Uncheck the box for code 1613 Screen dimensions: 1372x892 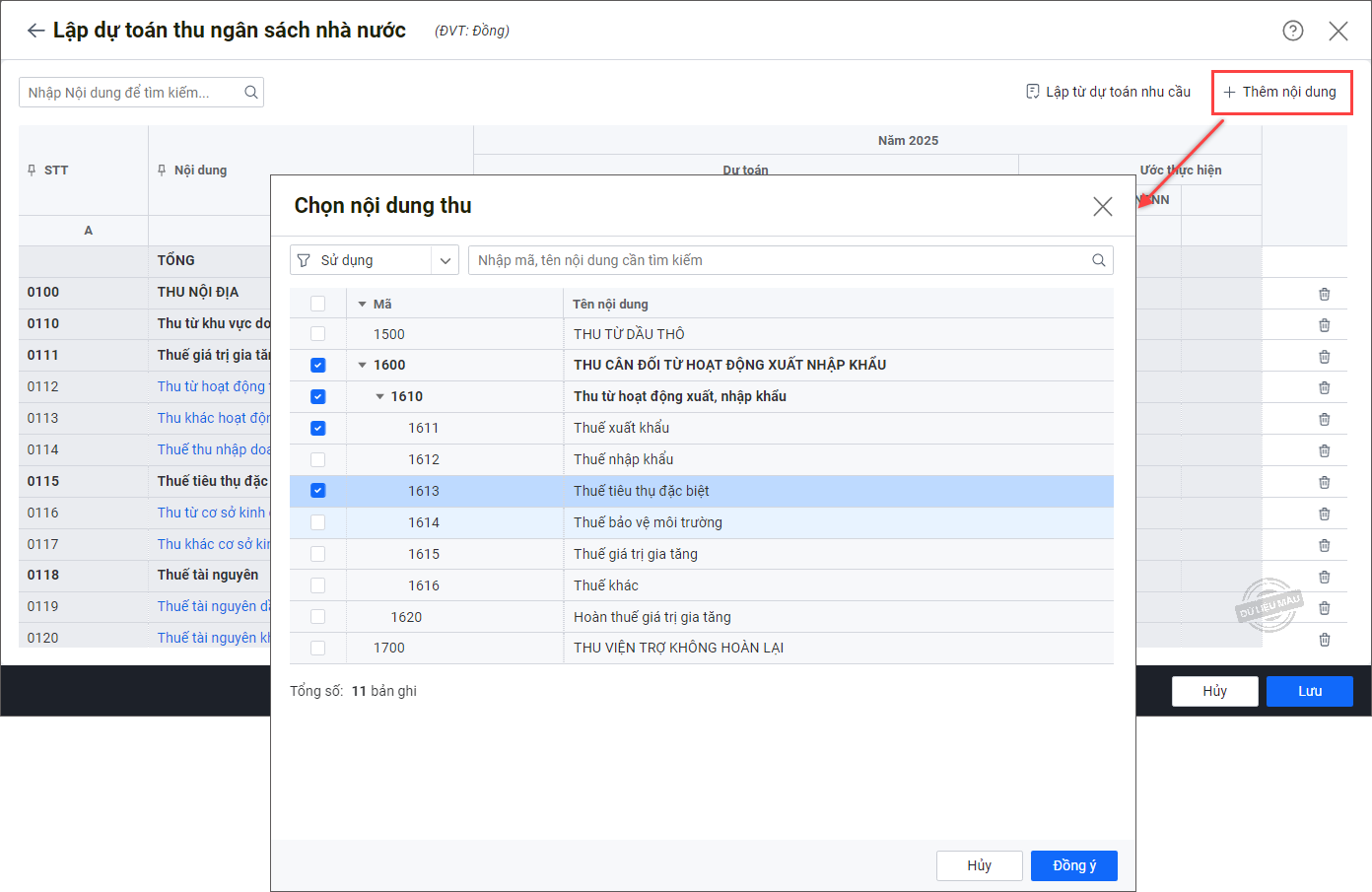coord(317,491)
